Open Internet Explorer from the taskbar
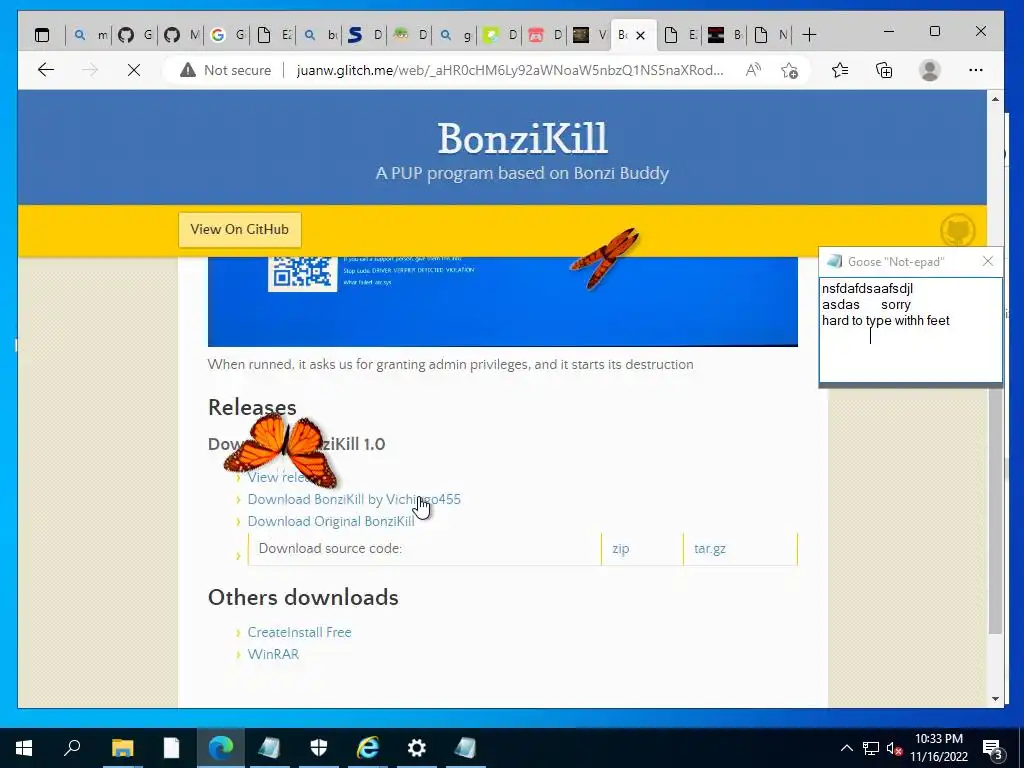 (x=368, y=748)
